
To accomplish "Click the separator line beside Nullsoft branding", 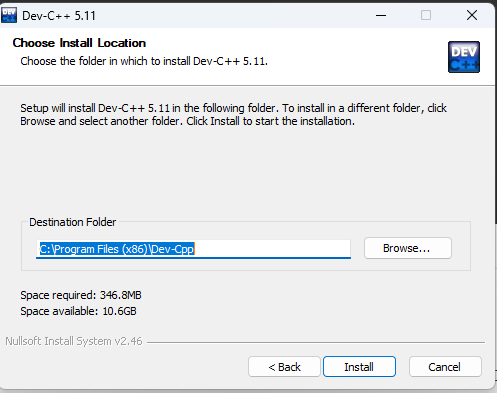I will pos(316,342).
